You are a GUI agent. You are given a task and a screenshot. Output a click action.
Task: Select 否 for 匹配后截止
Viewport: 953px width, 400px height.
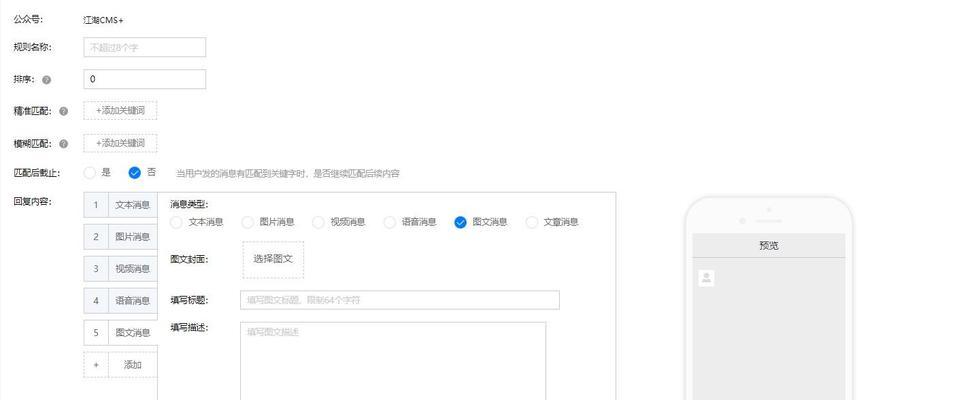135,173
